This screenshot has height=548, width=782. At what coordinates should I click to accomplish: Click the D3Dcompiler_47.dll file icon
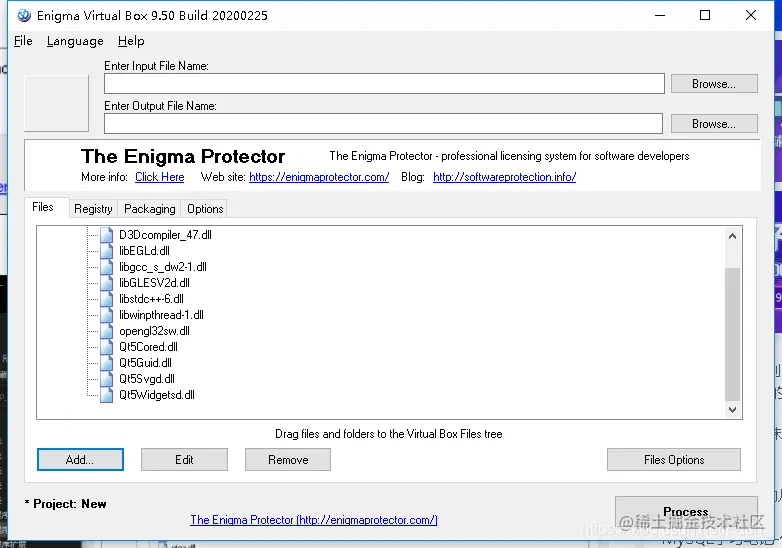tap(106, 235)
